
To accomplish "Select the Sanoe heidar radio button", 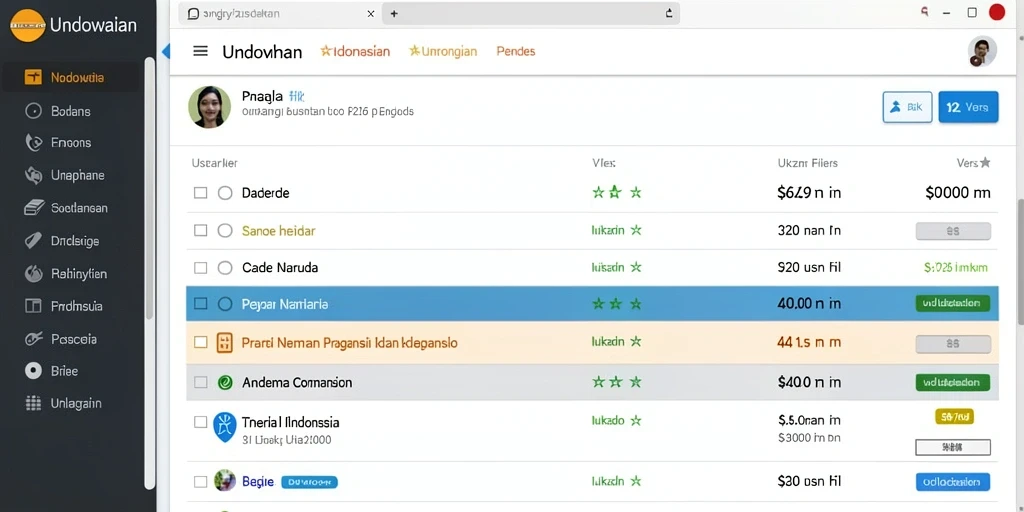I will pos(225,231).
